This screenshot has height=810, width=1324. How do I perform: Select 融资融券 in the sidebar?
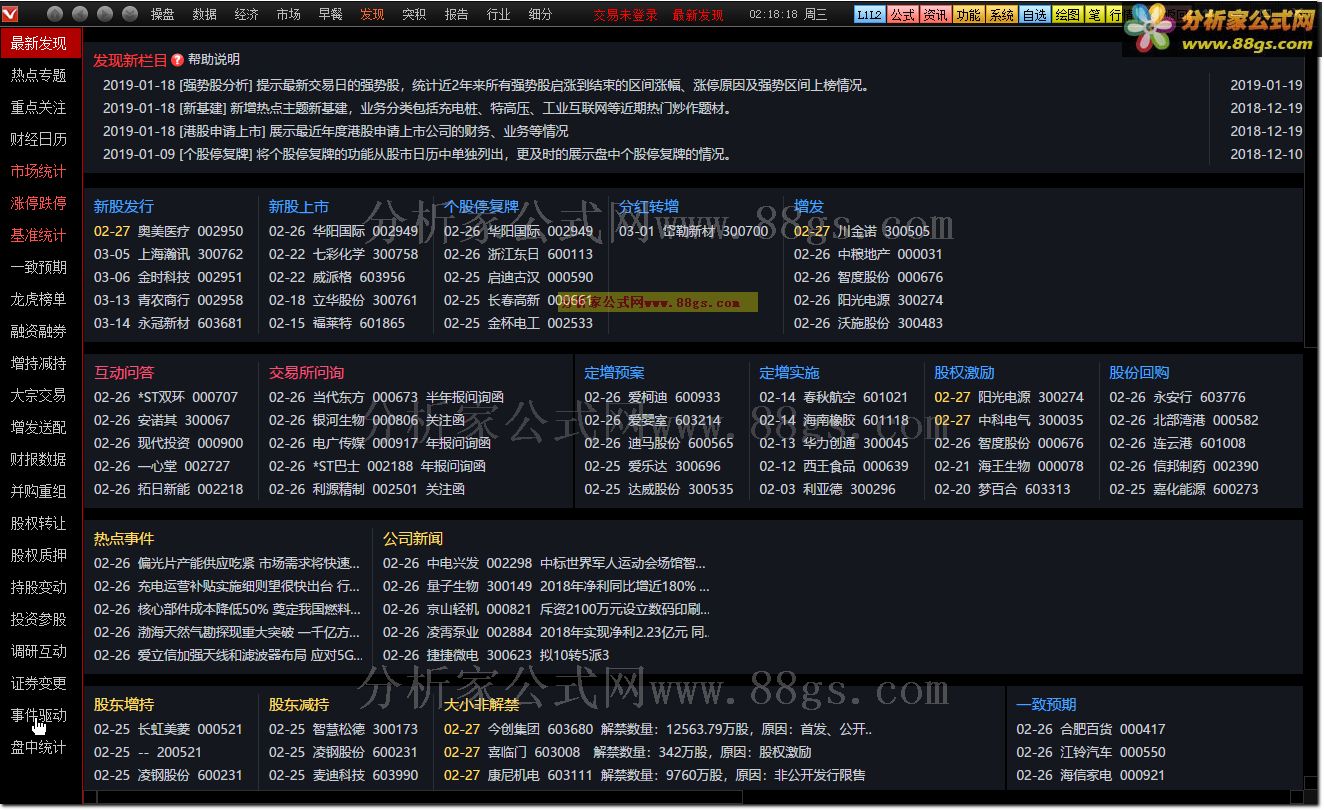click(39, 331)
